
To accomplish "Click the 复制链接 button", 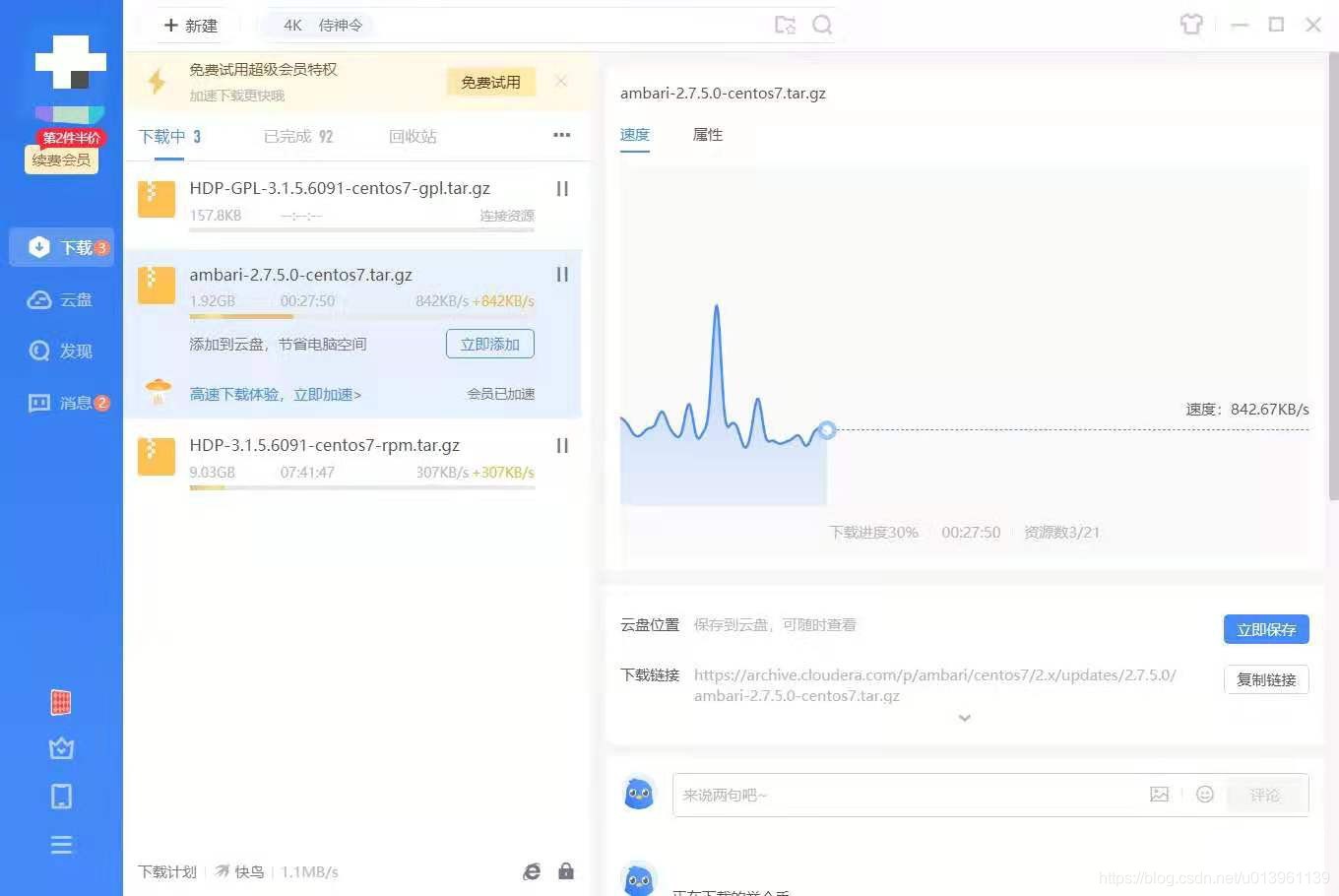I will point(1266,679).
